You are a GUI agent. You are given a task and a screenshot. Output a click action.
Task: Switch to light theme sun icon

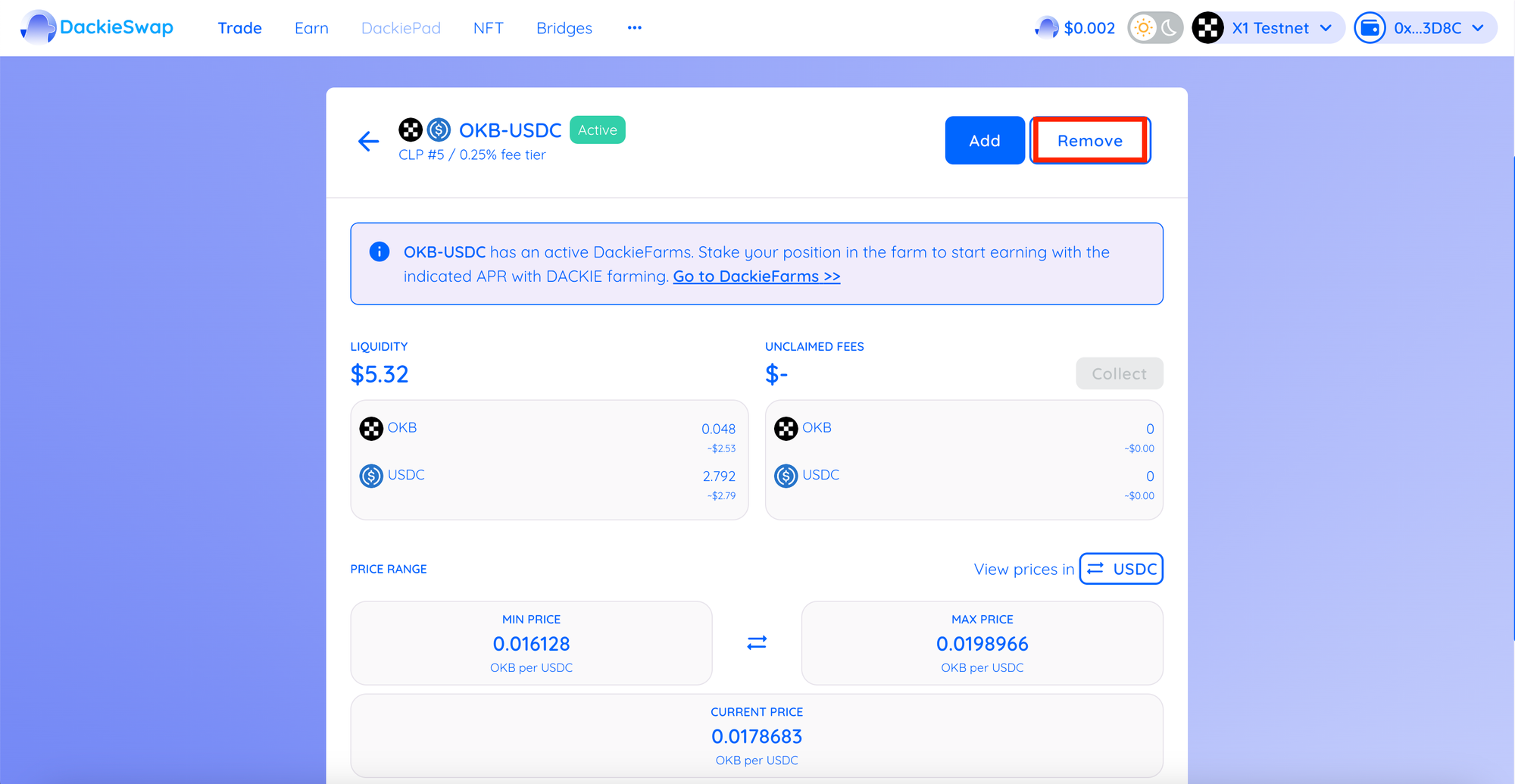(1143, 28)
